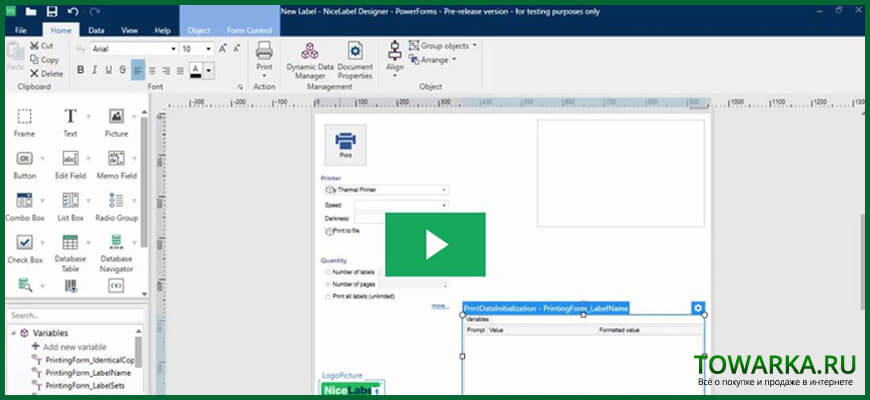Switch to the Form Control tab
This screenshot has height=400, width=870.
tap(250, 31)
